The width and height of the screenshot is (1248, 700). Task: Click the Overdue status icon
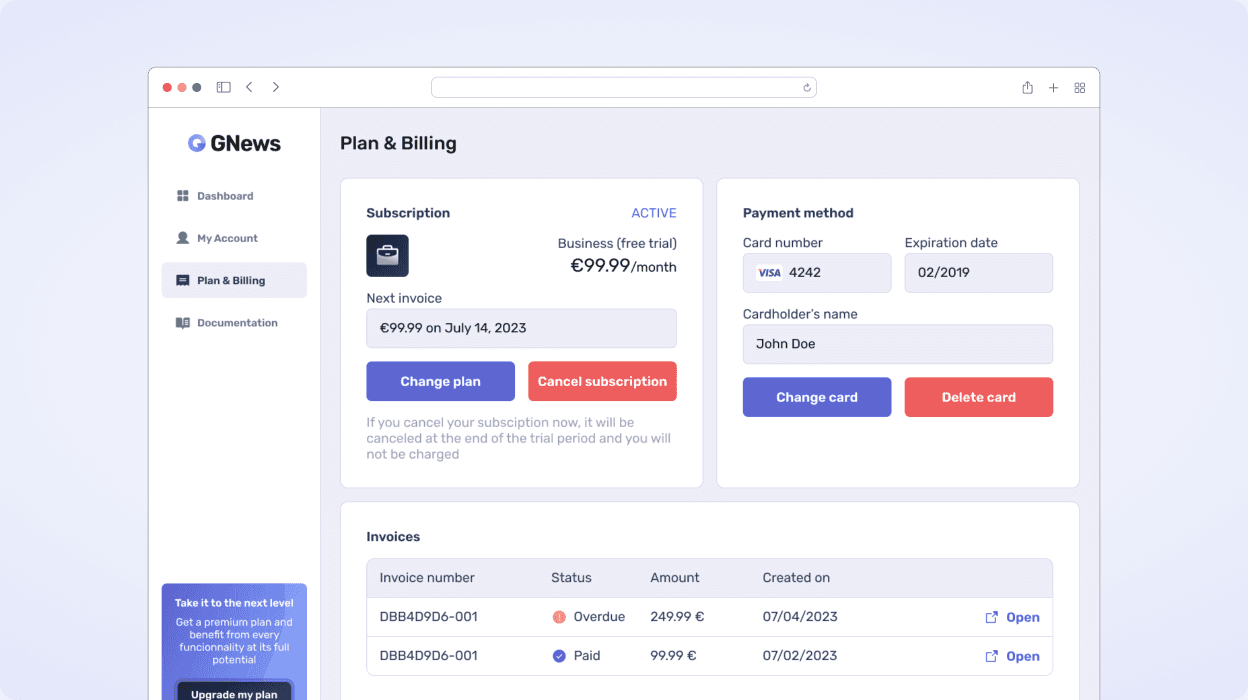click(559, 617)
